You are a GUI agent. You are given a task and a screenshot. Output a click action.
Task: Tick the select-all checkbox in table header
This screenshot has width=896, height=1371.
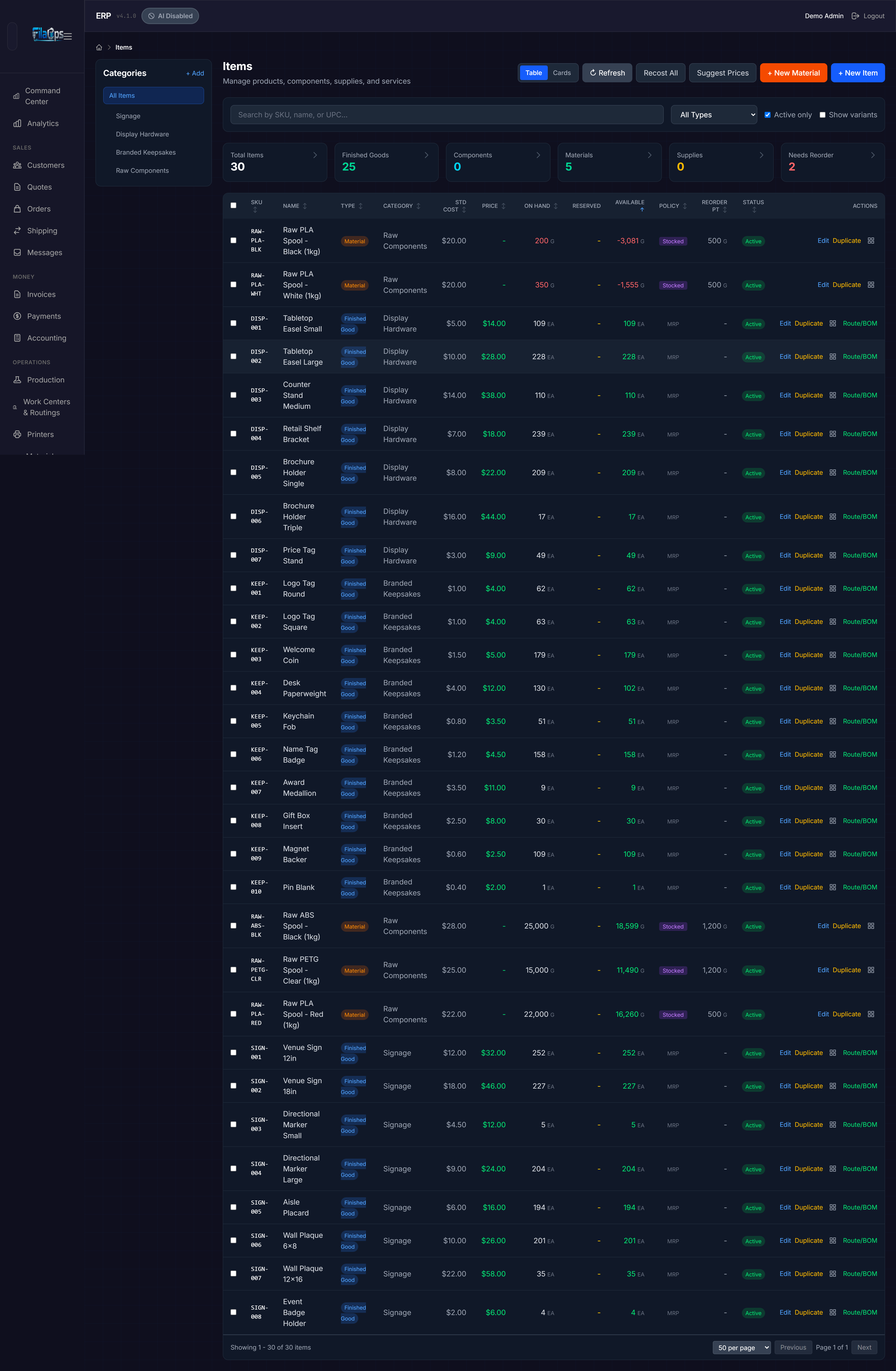click(233, 206)
